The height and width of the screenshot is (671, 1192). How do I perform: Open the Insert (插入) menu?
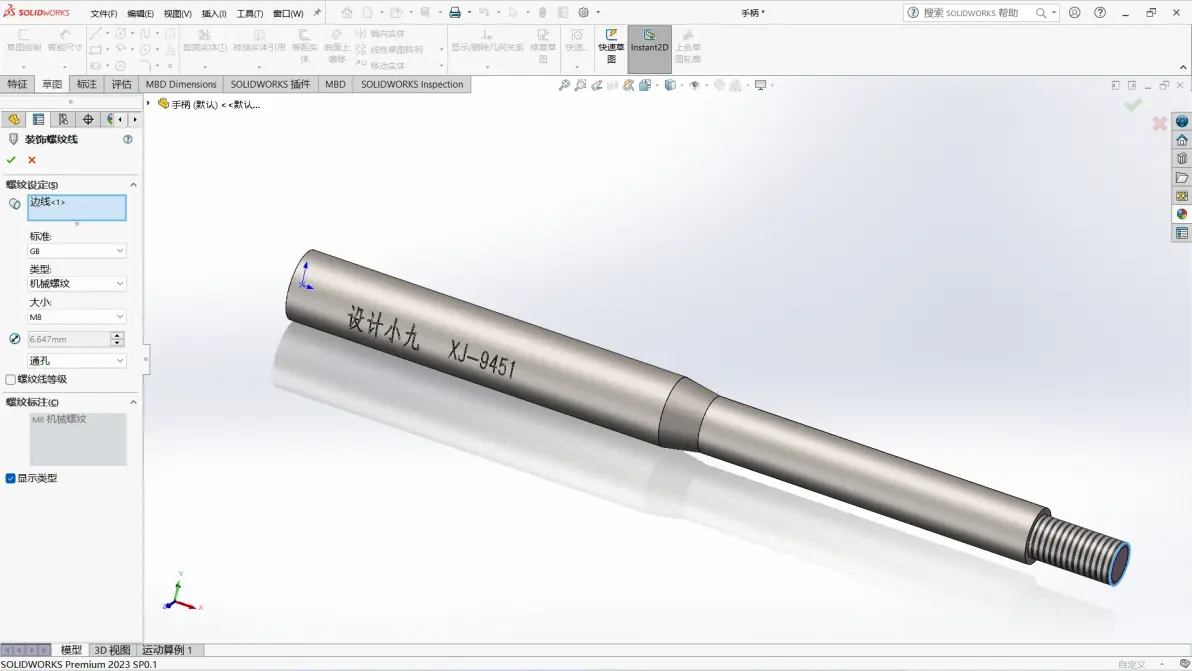click(x=214, y=14)
